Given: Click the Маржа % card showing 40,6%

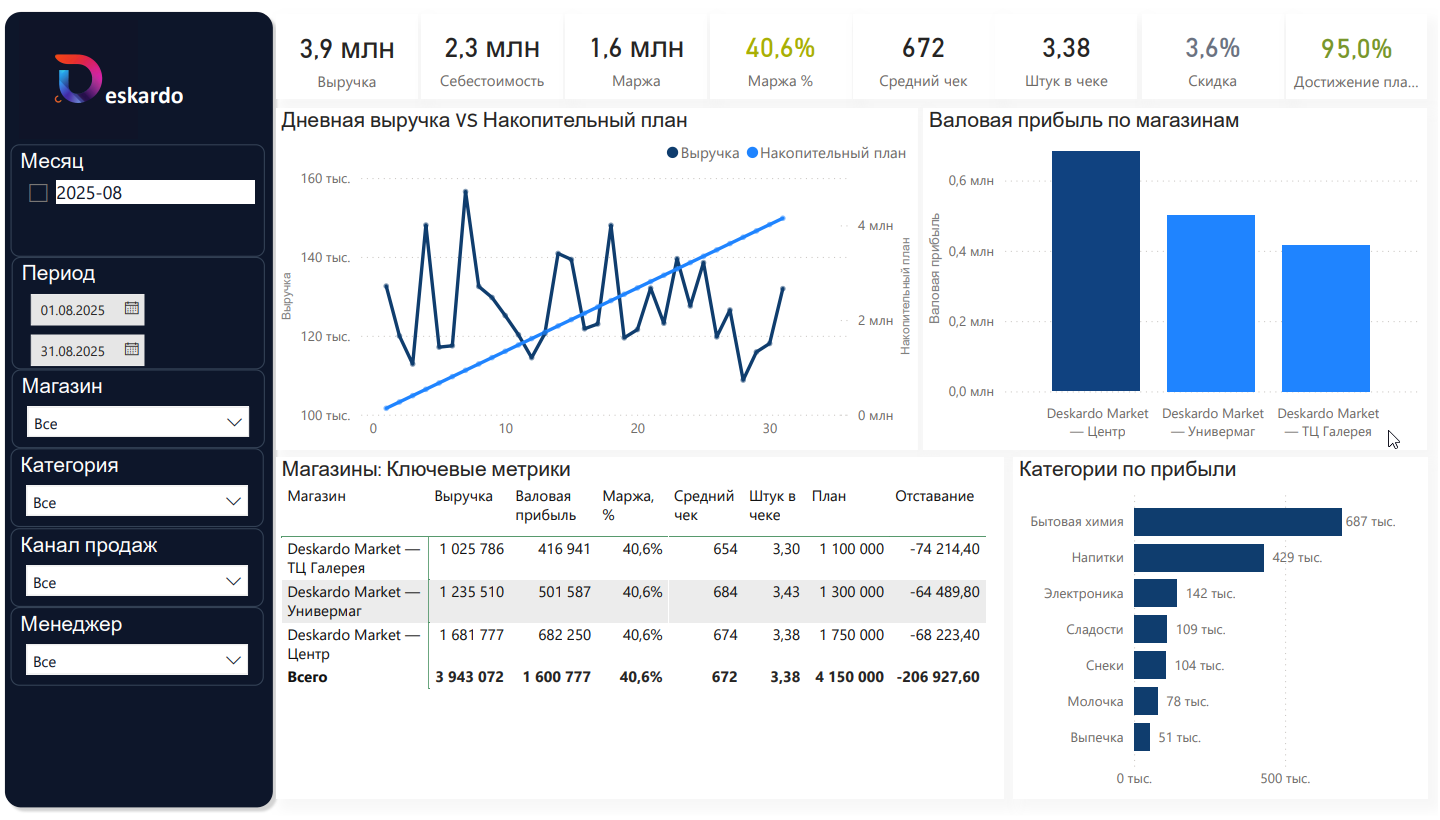Looking at the screenshot, I should click(779, 55).
